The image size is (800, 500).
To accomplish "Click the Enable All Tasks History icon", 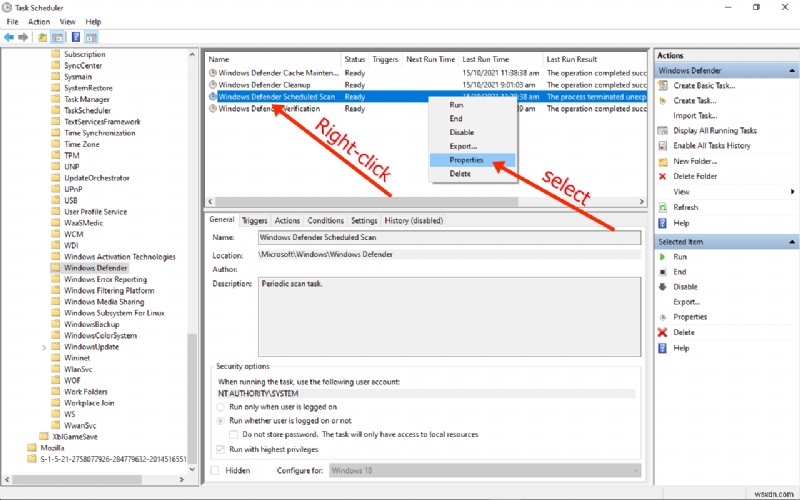I will pyautogui.click(x=663, y=146).
